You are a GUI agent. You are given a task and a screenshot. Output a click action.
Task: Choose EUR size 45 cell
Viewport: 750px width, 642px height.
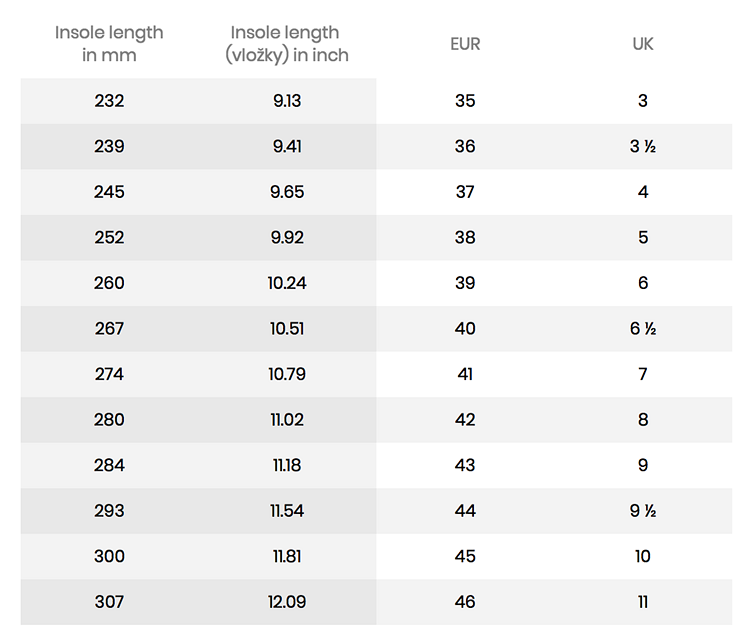[x=465, y=556]
